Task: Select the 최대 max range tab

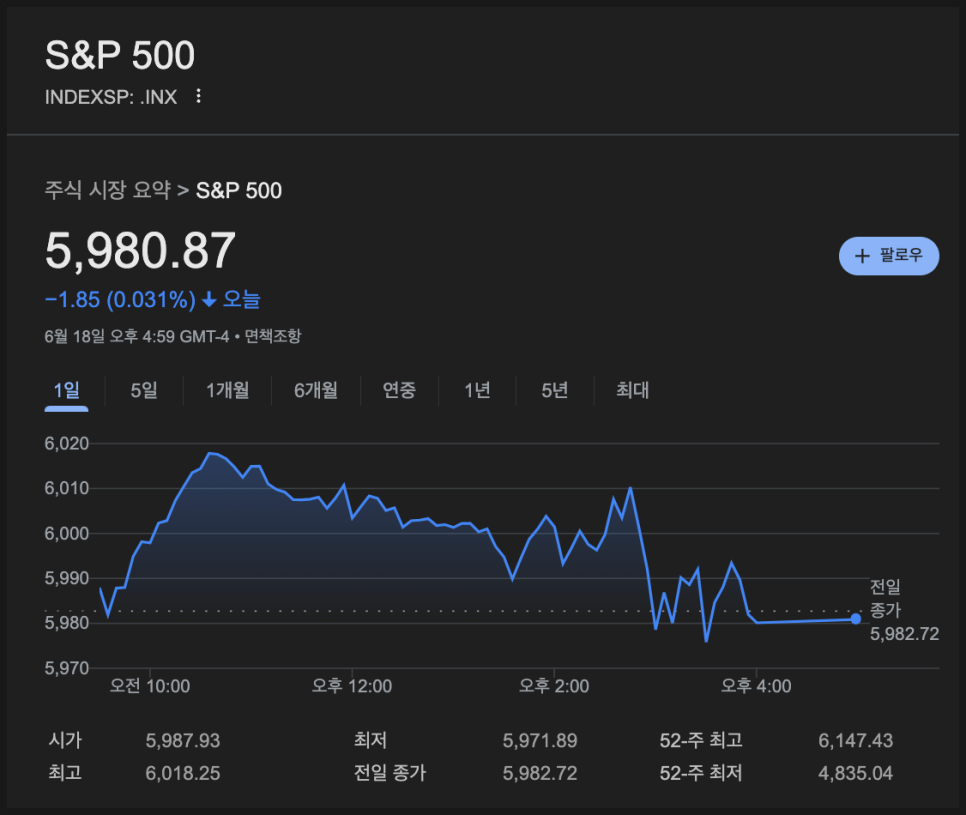Action: (633, 391)
